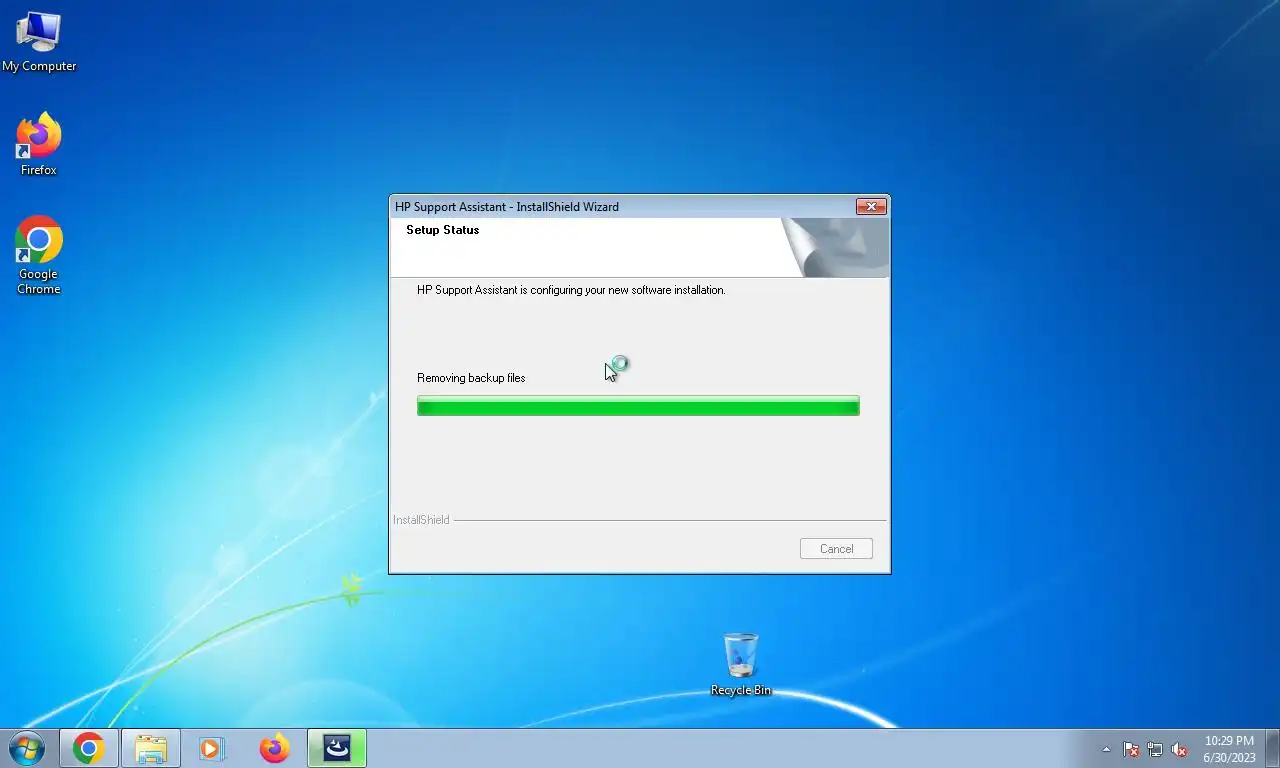The image size is (1280, 768).
Task: Launch Firefox from the taskbar
Action: (274, 748)
